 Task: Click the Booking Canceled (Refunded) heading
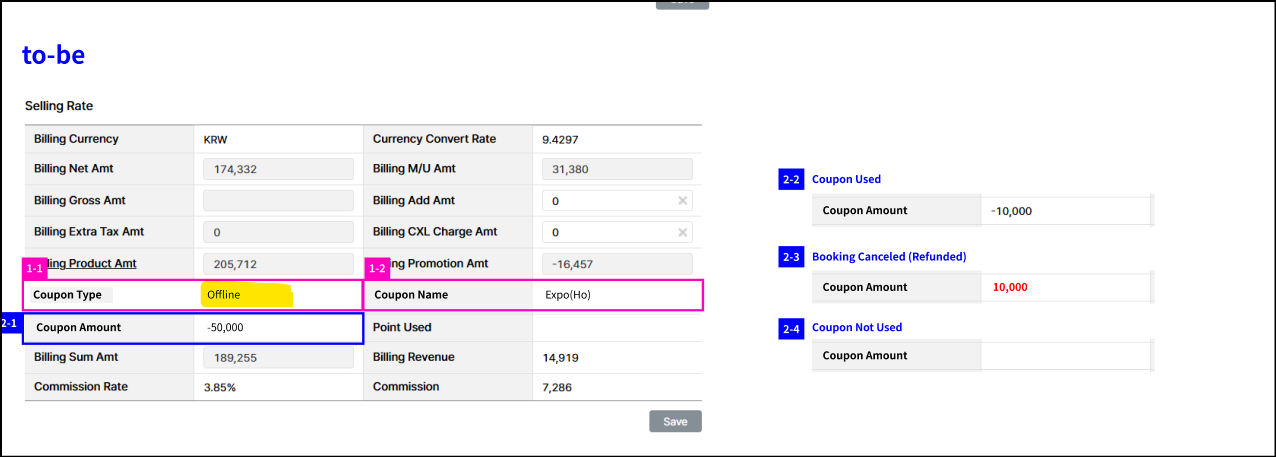pos(888,257)
